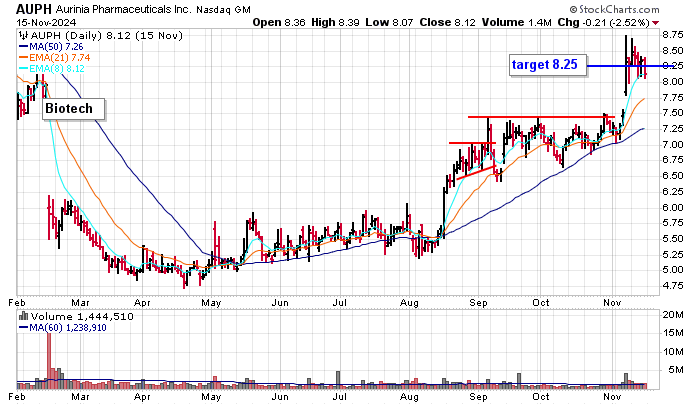Click the Oct label under the volume panel
Viewport: 700px width, 405px height.
pyautogui.click(x=541, y=397)
